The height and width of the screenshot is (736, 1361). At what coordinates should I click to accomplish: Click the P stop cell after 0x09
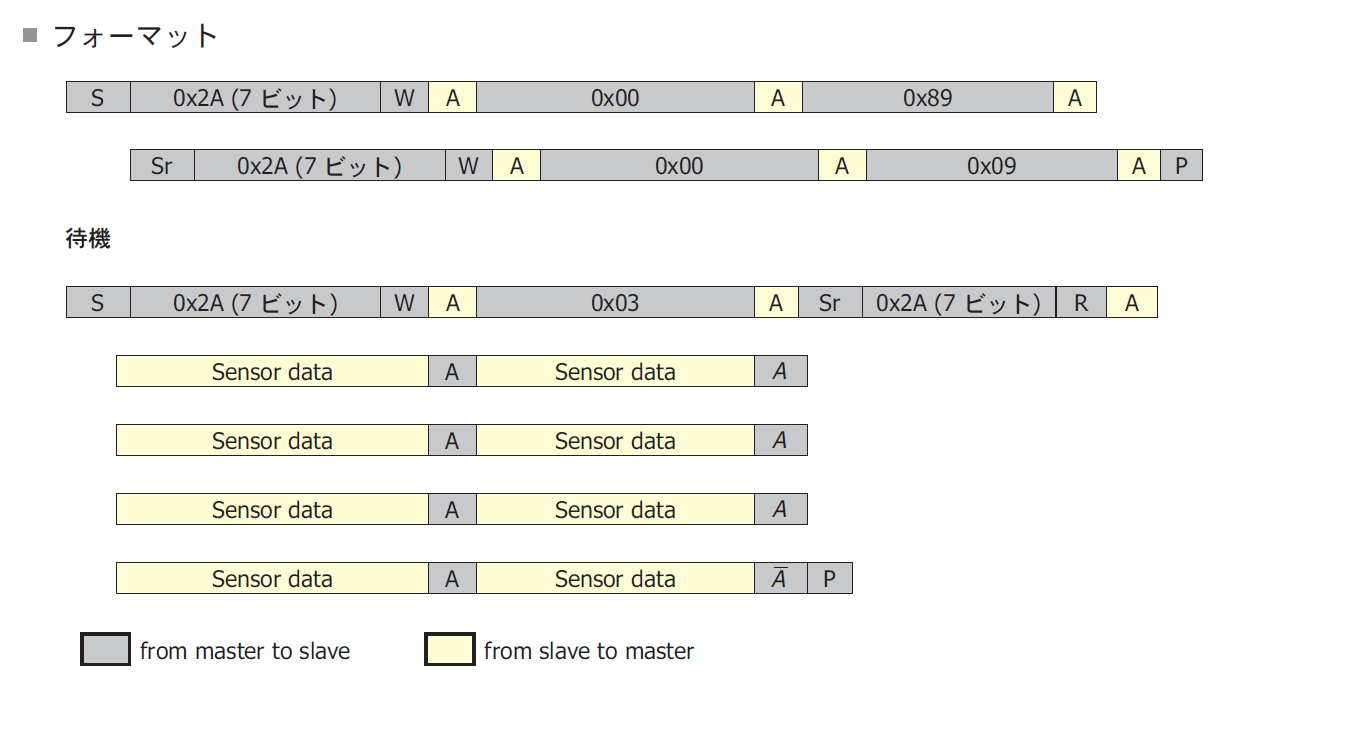coord(1181,166)
